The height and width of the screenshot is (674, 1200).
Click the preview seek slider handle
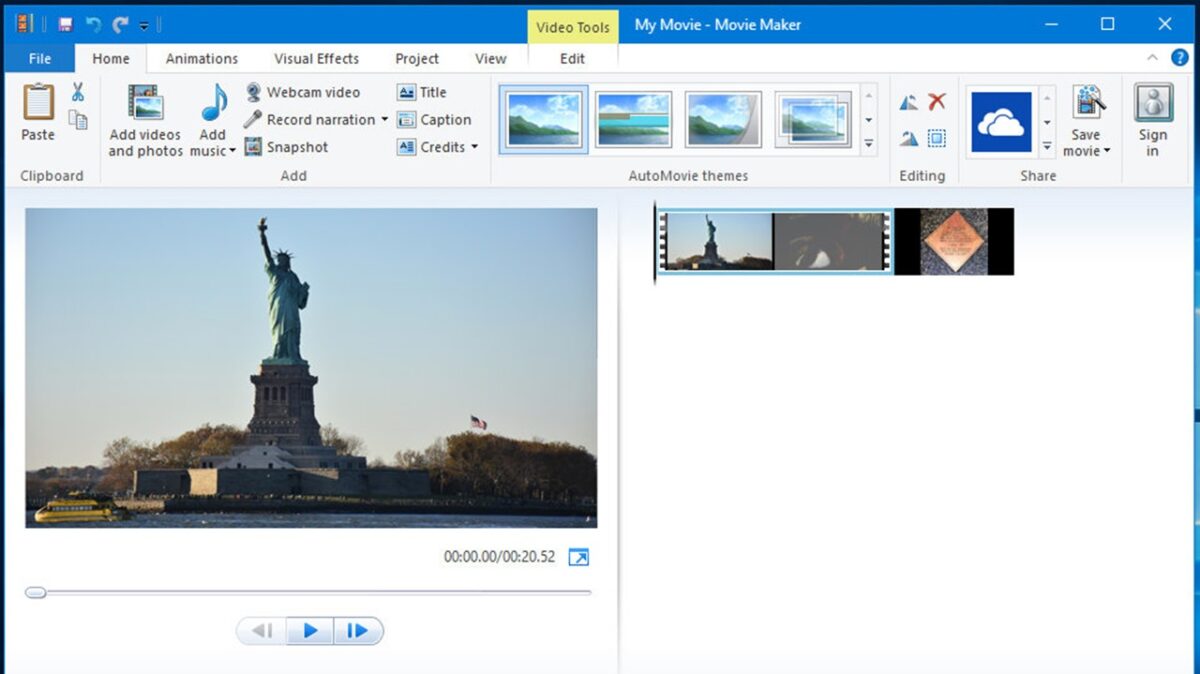tap(36, 592)
